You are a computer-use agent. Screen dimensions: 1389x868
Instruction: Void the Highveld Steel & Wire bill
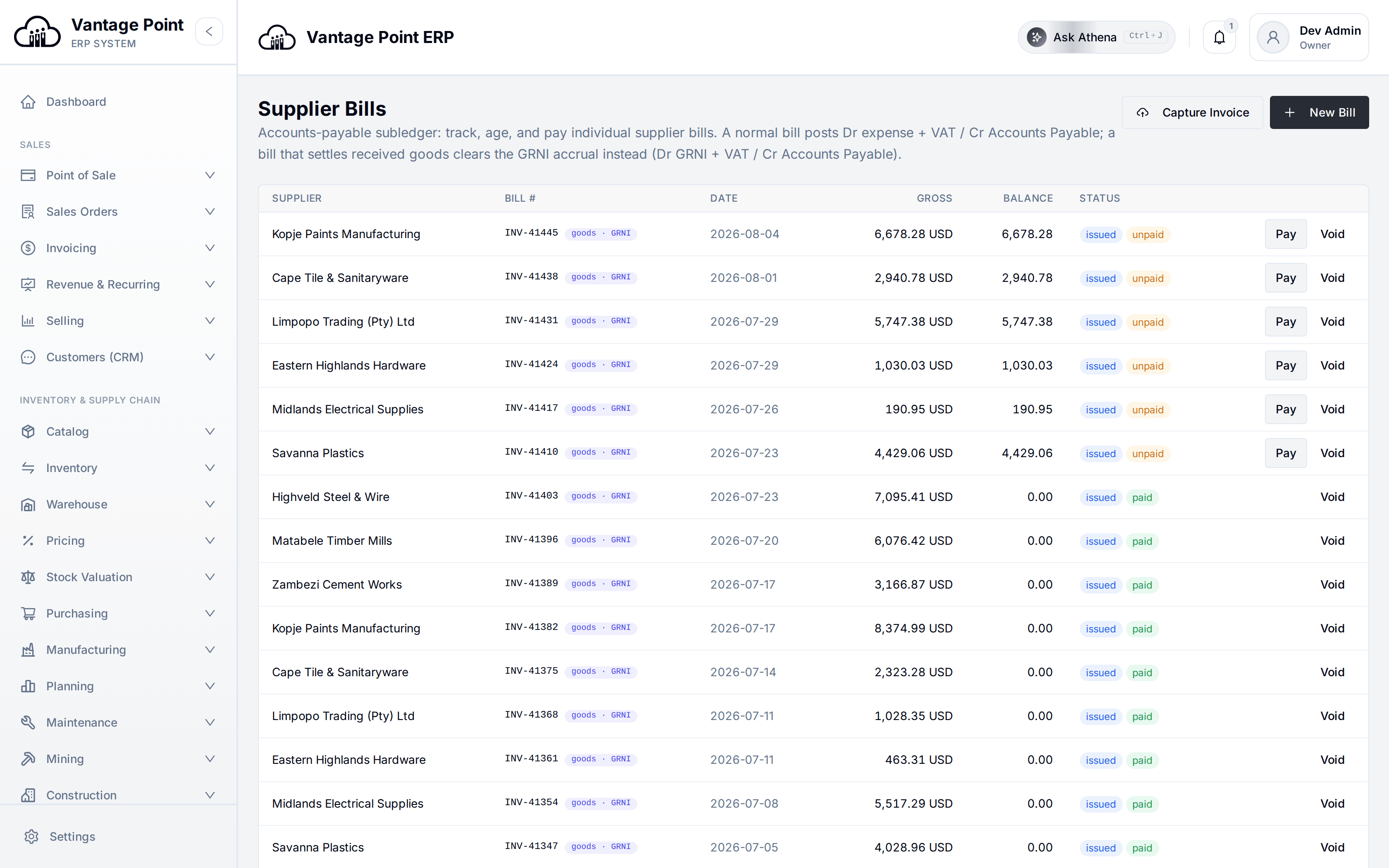[1332, 497]
